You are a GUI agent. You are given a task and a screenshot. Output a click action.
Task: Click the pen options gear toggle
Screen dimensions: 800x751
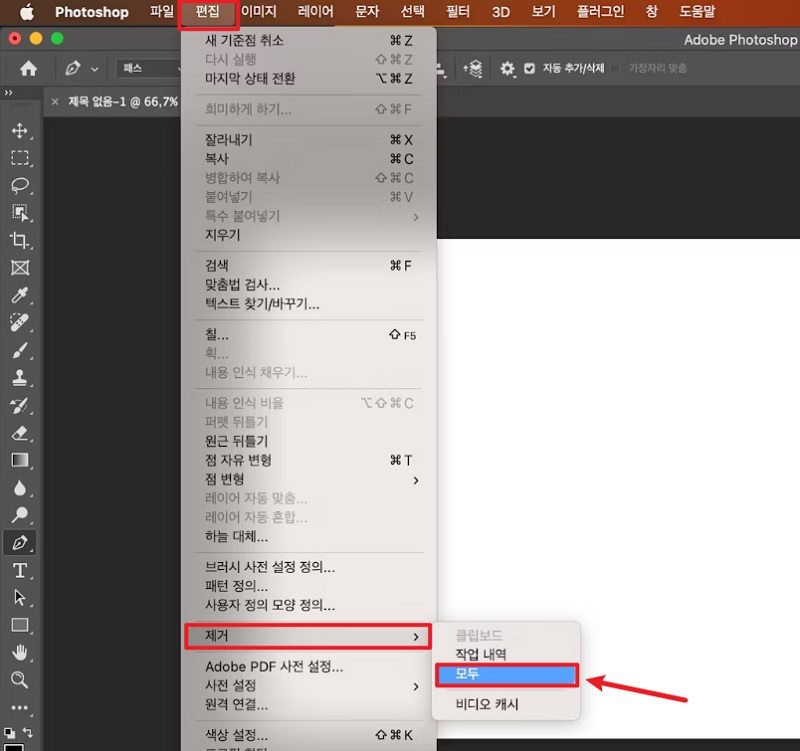506,70
